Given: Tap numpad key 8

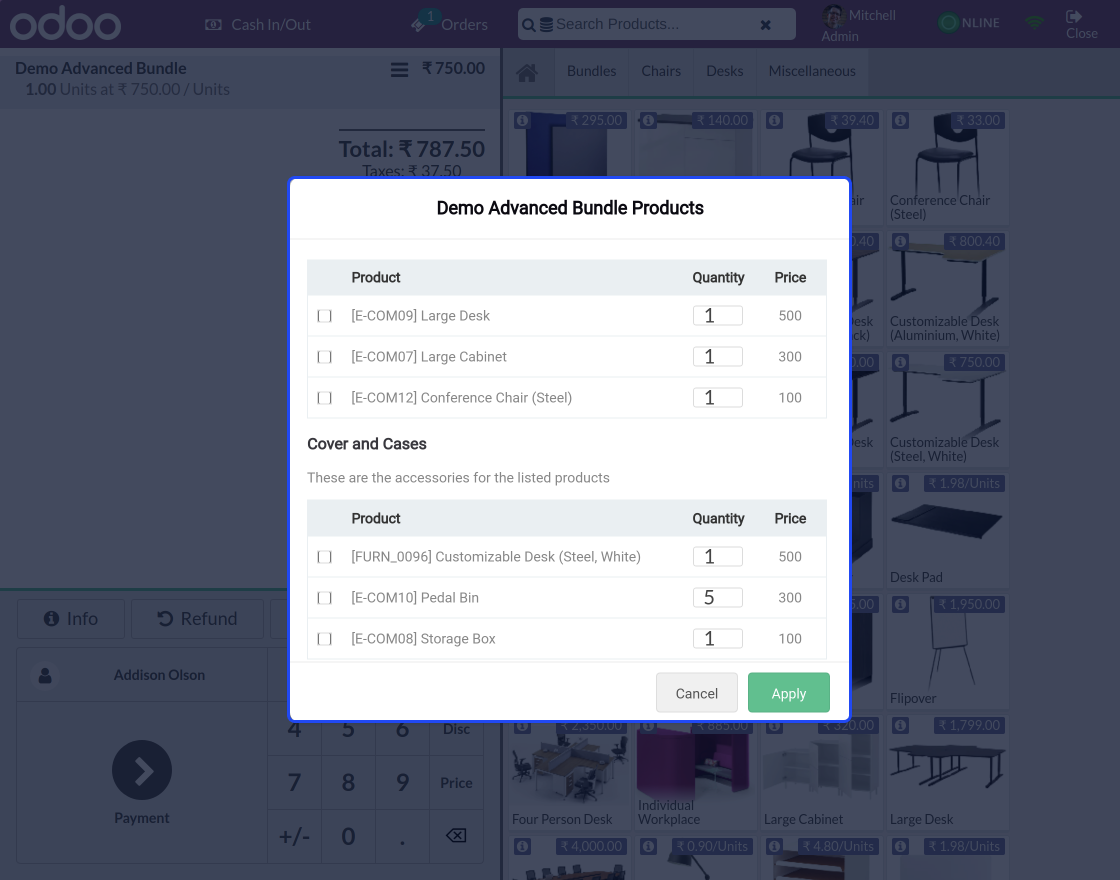Looking at the screenshot, I should (349, 782).
